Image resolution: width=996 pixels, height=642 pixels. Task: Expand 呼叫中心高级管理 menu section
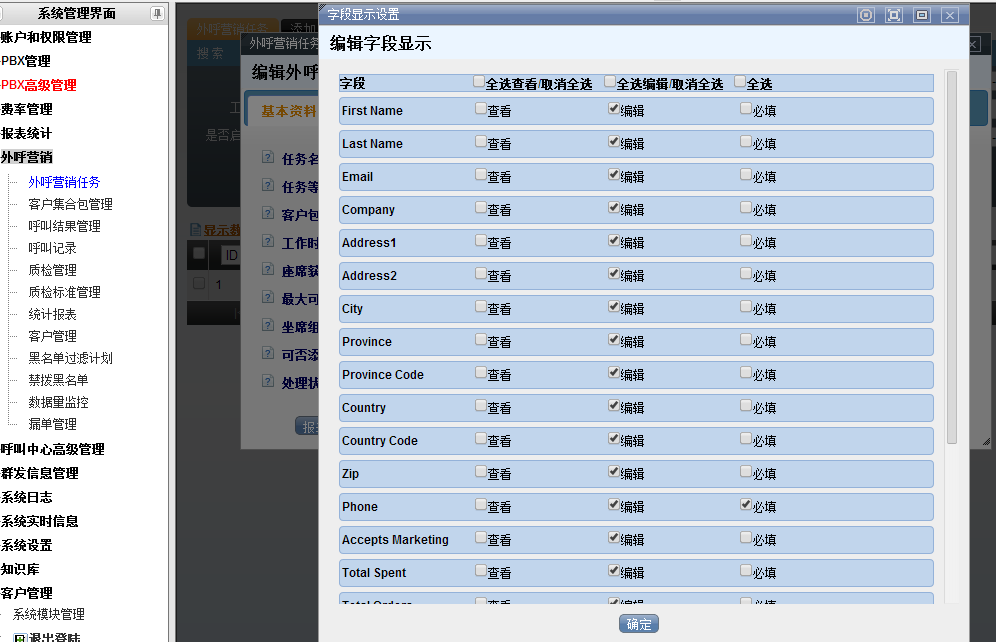point(52,449)
